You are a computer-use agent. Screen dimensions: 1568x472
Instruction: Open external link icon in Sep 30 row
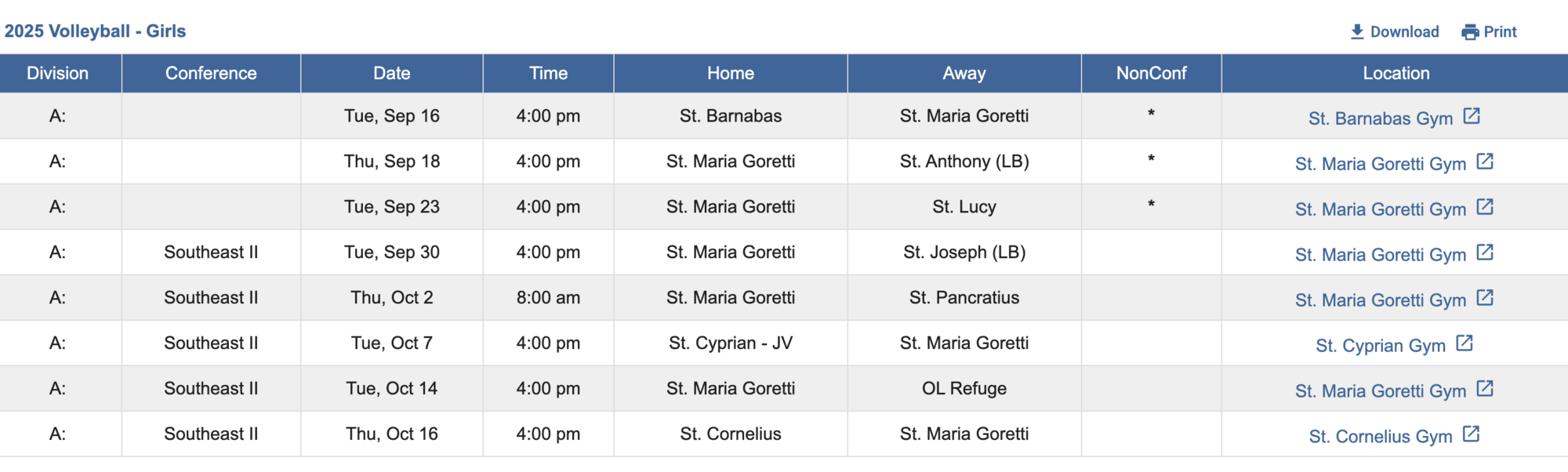1485,252
